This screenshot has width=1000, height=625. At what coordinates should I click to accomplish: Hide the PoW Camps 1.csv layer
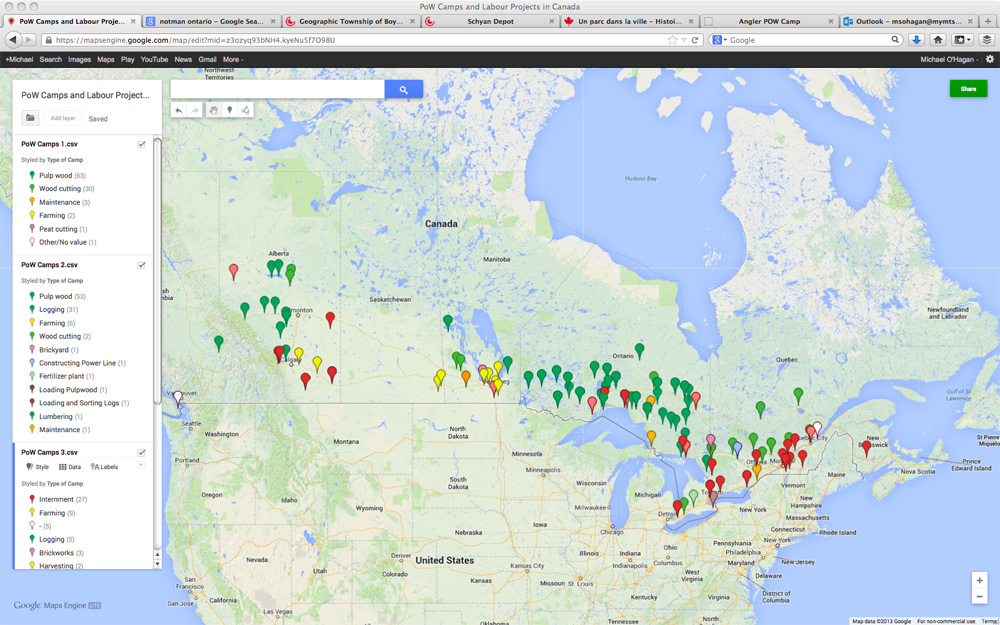(x=142, y=144)
